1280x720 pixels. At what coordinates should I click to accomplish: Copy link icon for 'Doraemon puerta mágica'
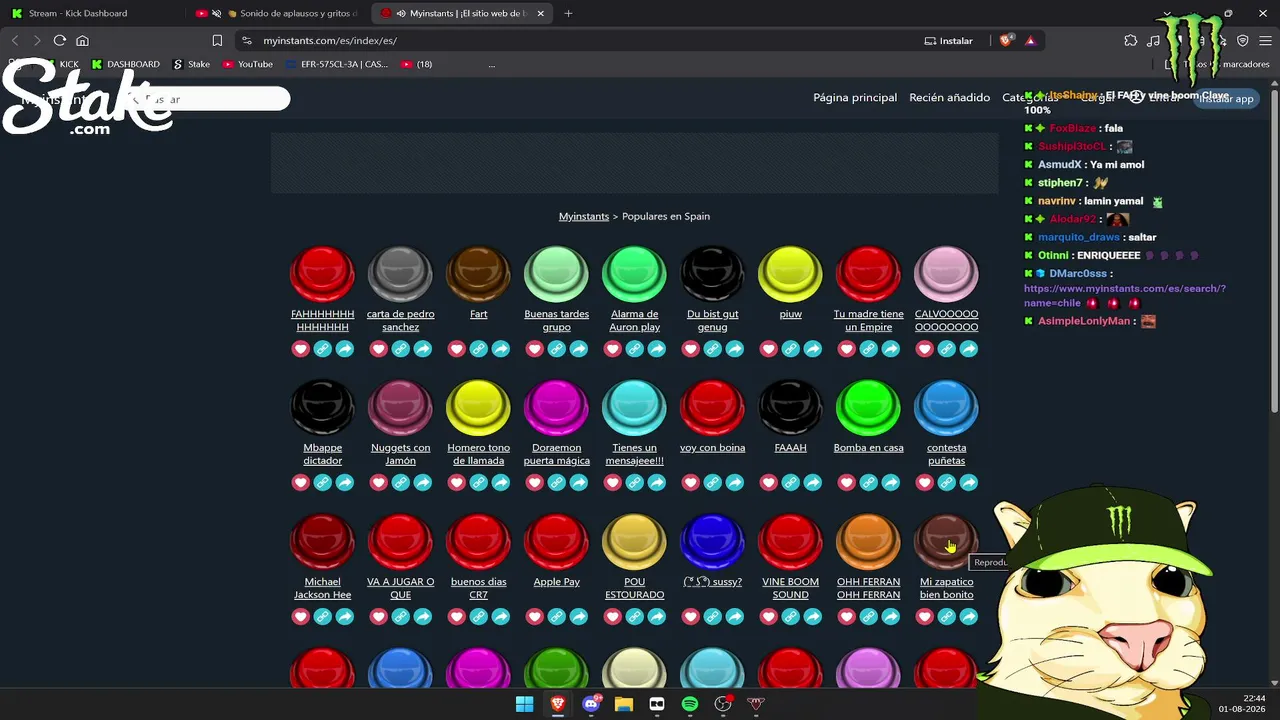pyautogui.click(x=557, y=483)
